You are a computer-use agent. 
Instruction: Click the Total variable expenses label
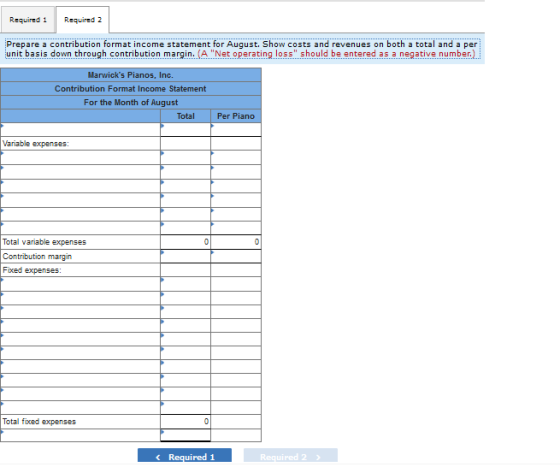click(x=44, y=242)
